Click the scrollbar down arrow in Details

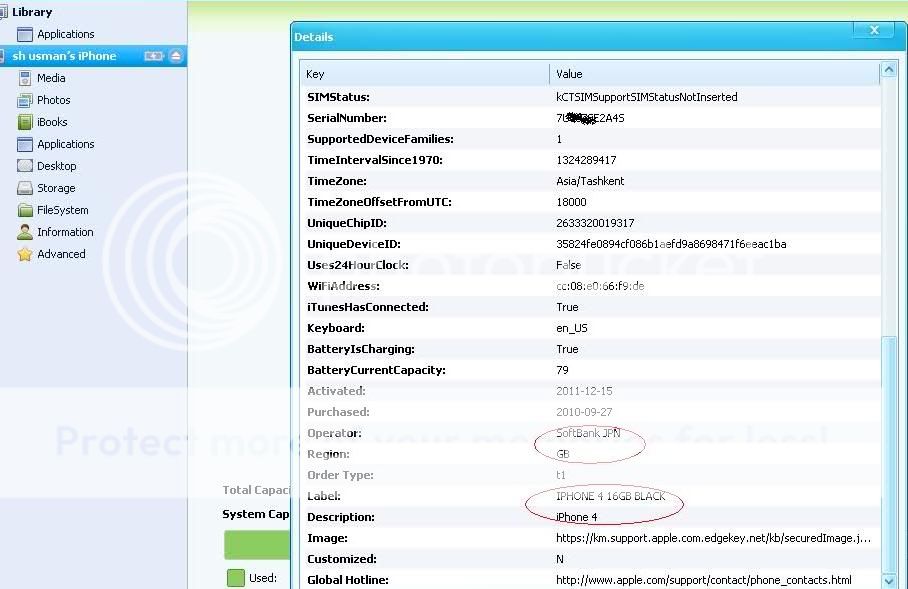(x=889, y=580)
